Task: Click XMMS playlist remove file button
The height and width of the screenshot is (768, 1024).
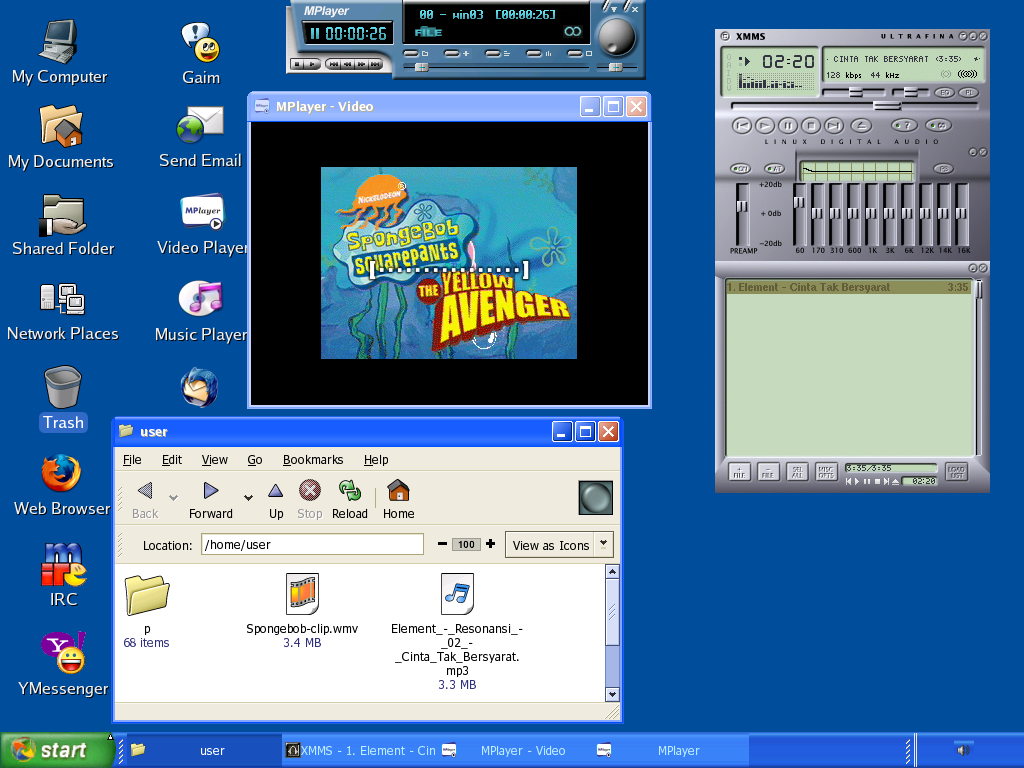Action: [768, 472]
